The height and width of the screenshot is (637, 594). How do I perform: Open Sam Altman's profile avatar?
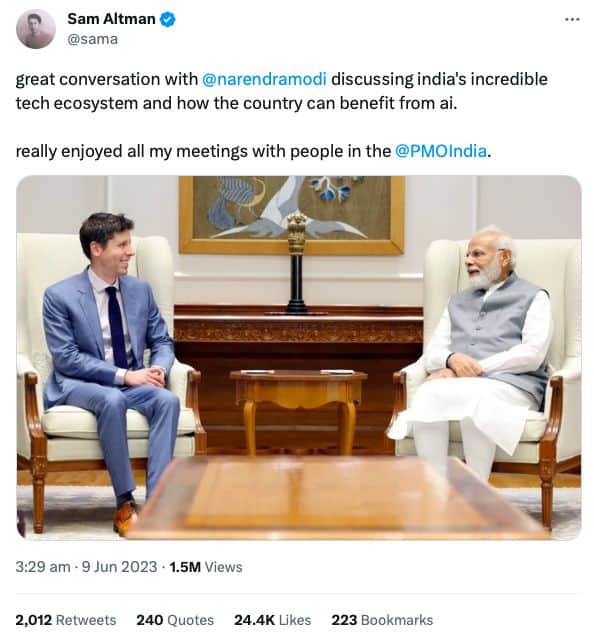point(36,29)
